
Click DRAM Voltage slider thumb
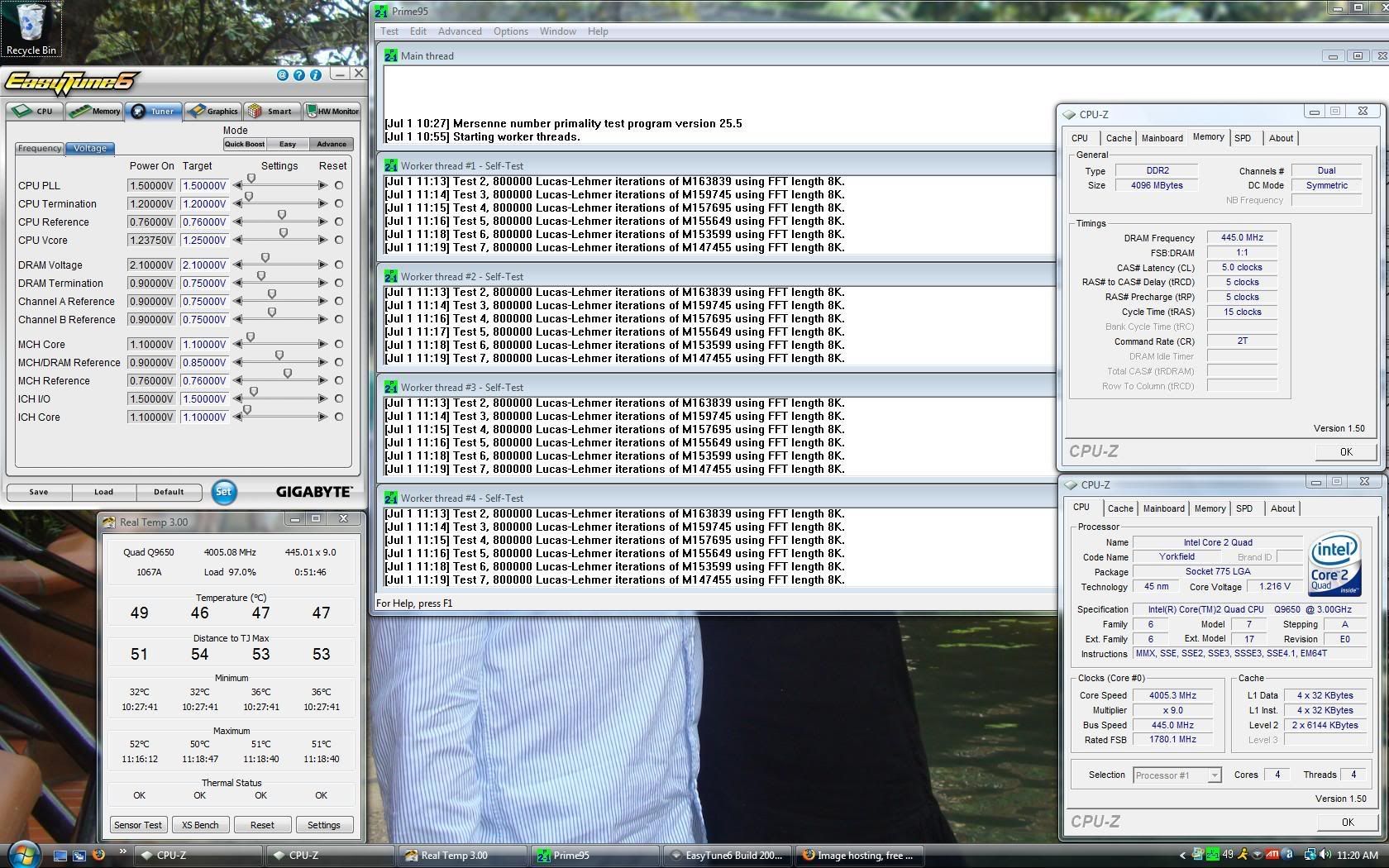(265, 258)
